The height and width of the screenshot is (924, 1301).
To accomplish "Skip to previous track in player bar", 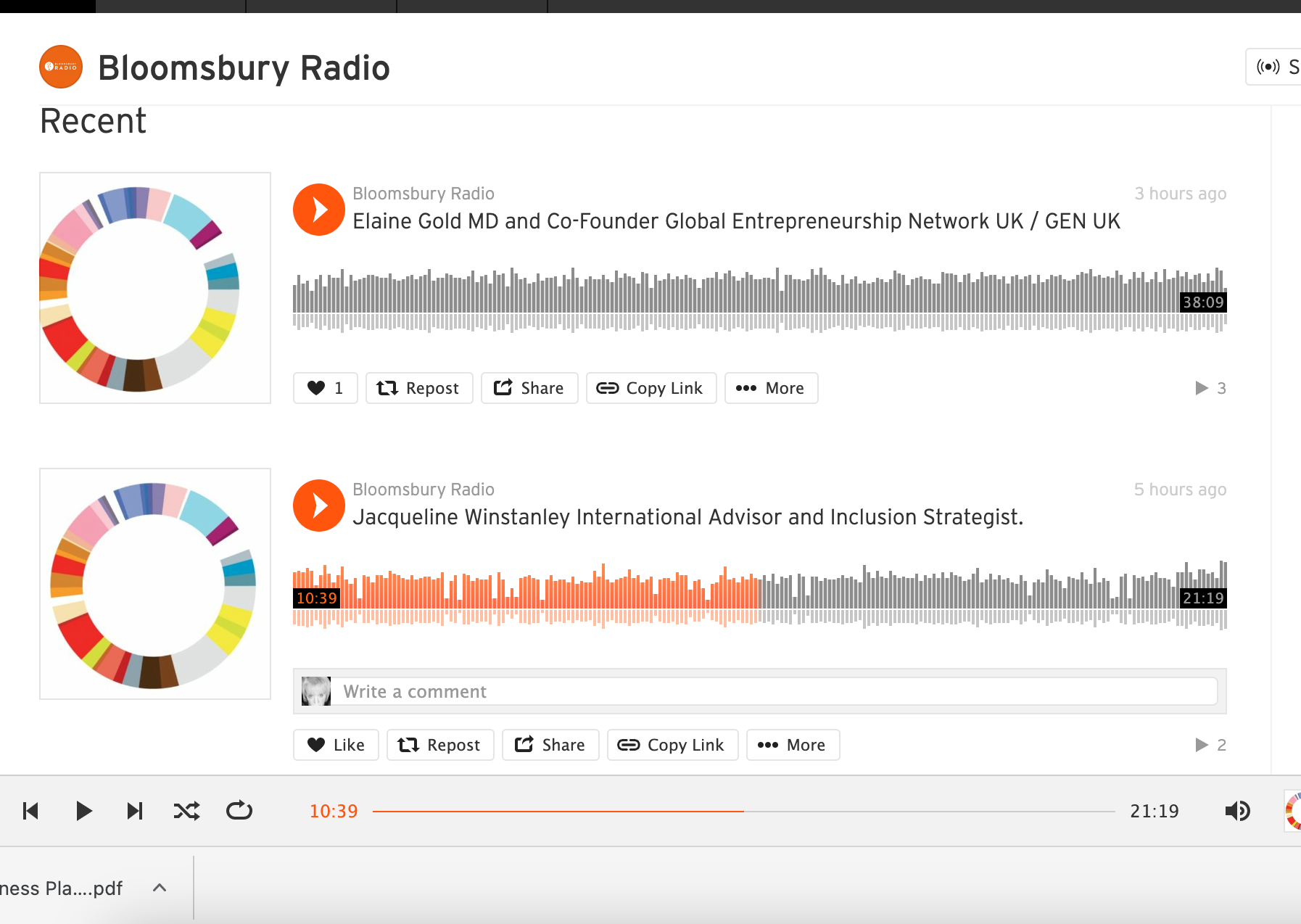I will 30,811.
